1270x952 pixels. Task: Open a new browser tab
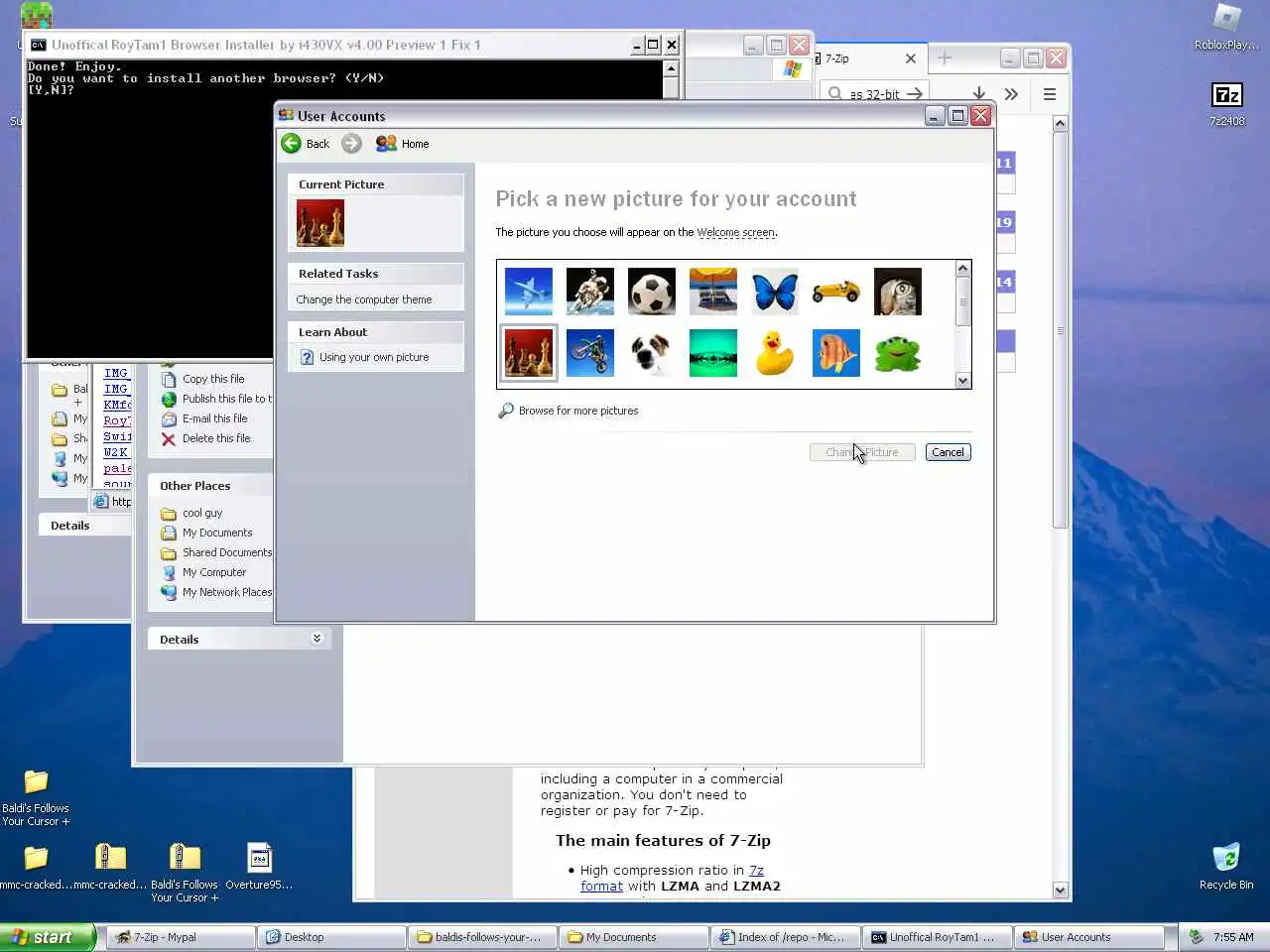coord(945,59)
